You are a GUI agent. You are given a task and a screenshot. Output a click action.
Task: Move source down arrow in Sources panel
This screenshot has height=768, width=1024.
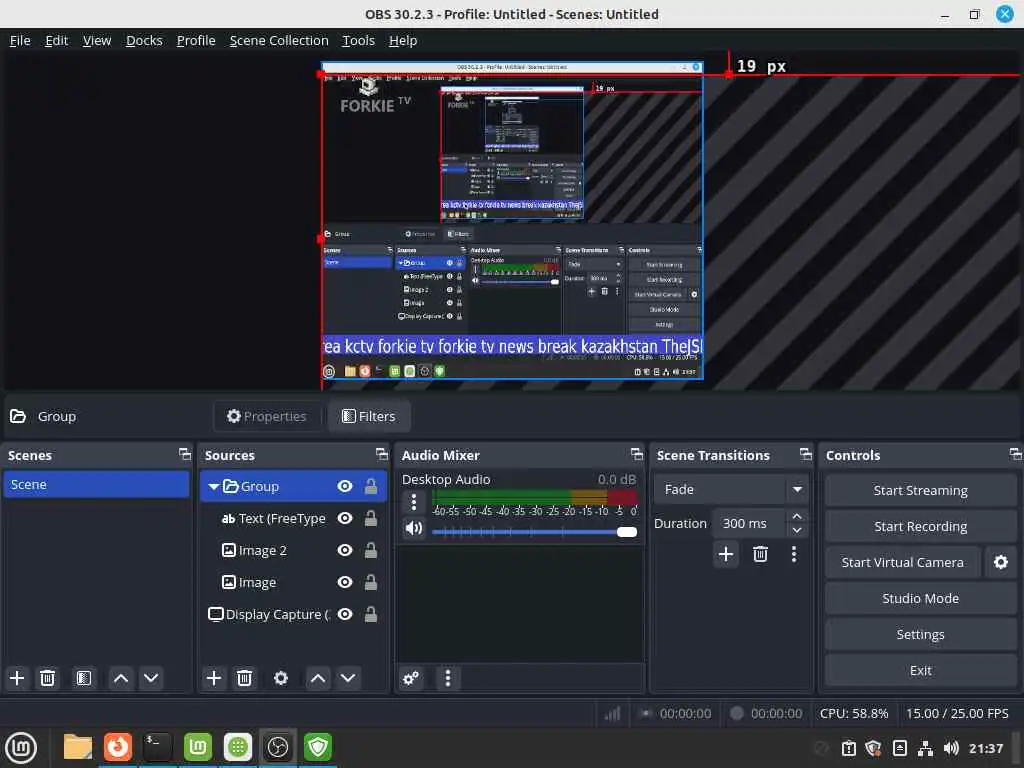tap(348, 678)
